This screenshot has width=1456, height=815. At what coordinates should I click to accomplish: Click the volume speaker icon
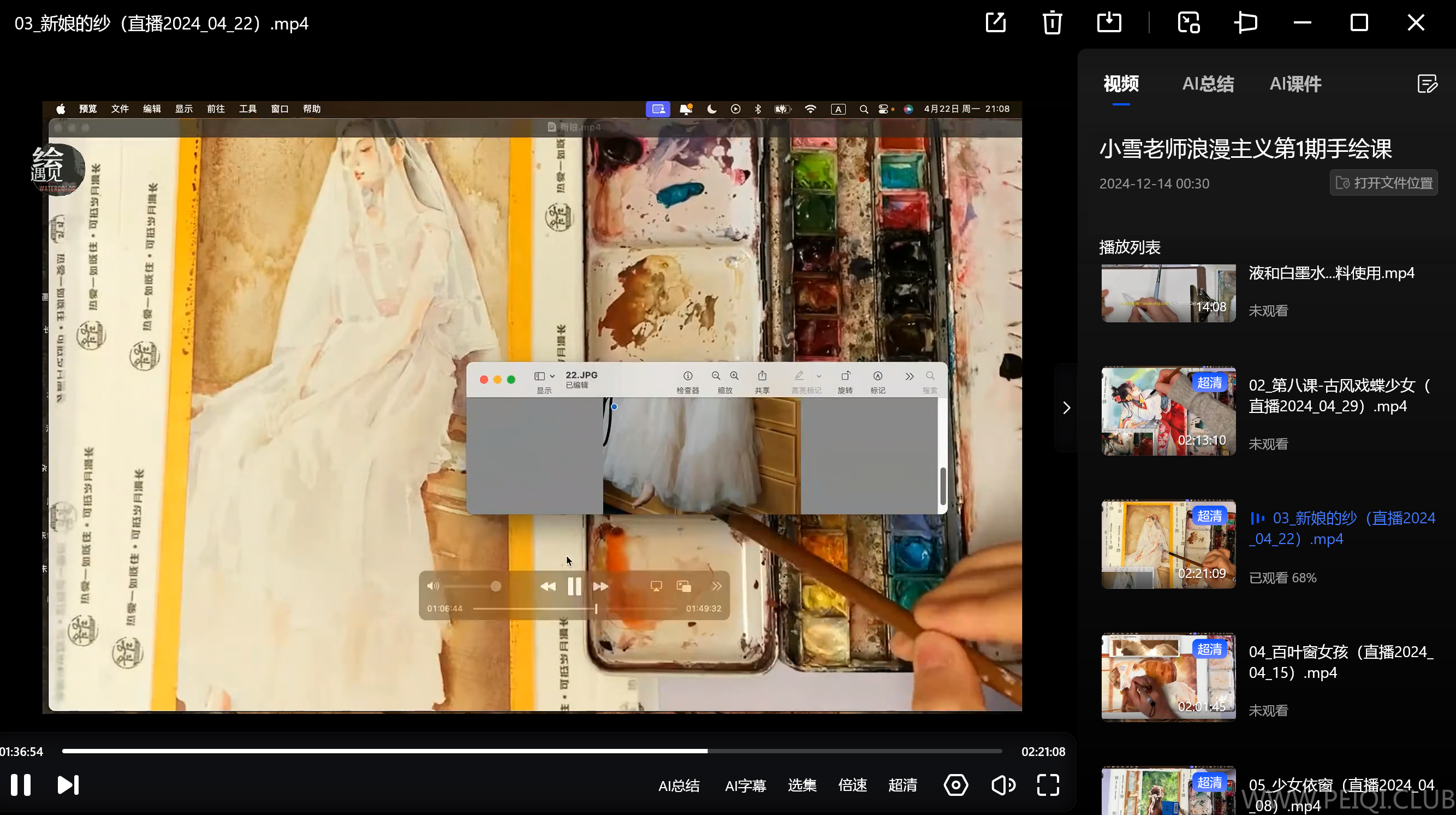(x=1003, y=785)
